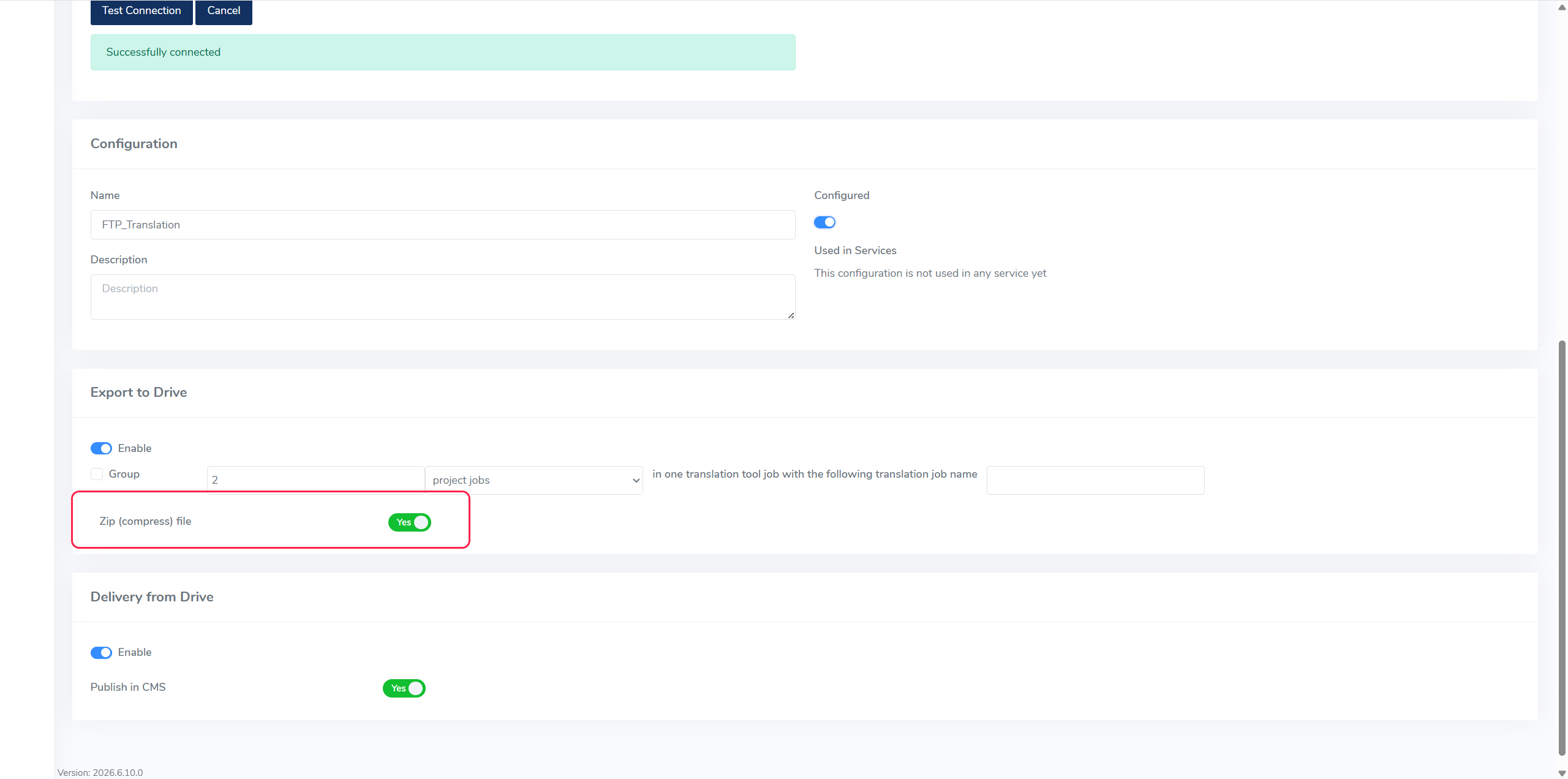The width and height of the screenshot is (1568, 779).
Task: Open the project jobs dropdown
Action: tap(534, 480)
